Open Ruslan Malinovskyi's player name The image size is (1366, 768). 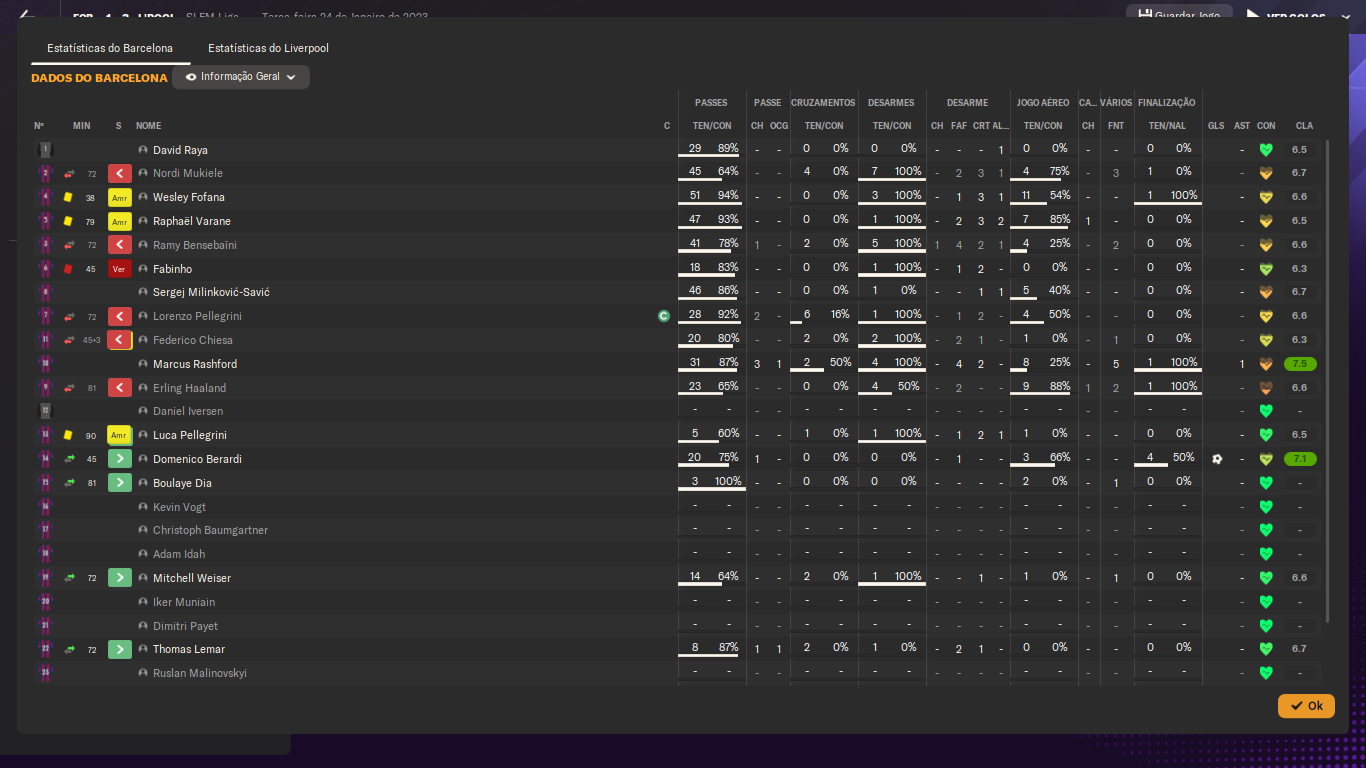coord(200,673)
